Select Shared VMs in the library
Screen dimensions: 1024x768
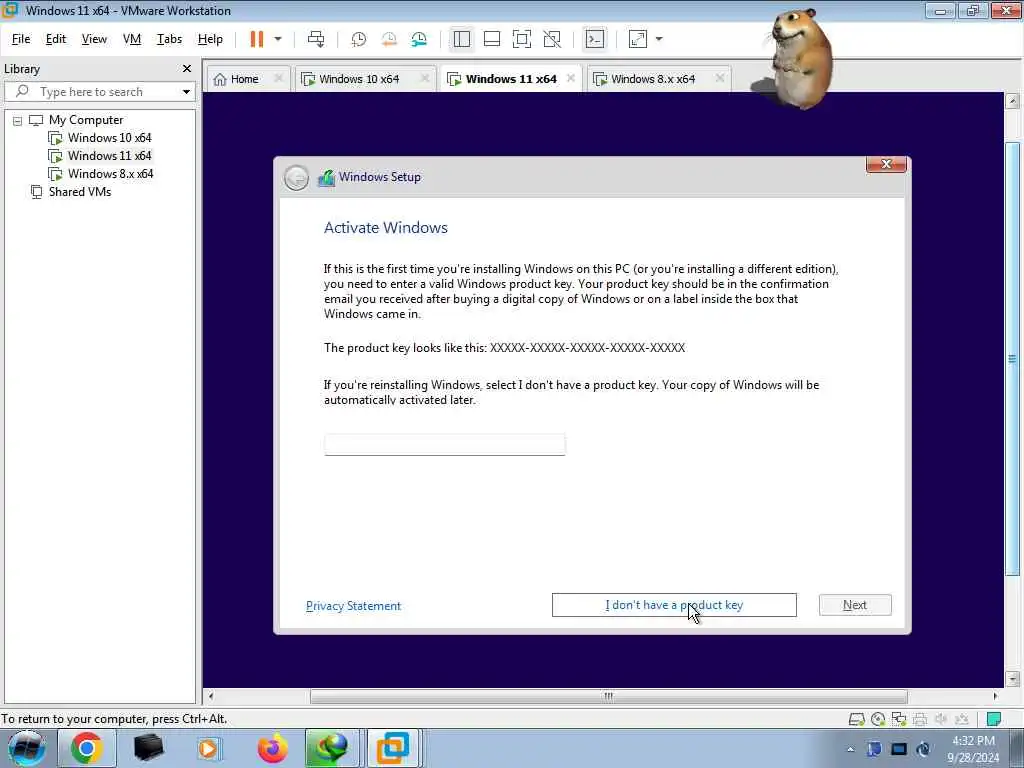point(80,192)
